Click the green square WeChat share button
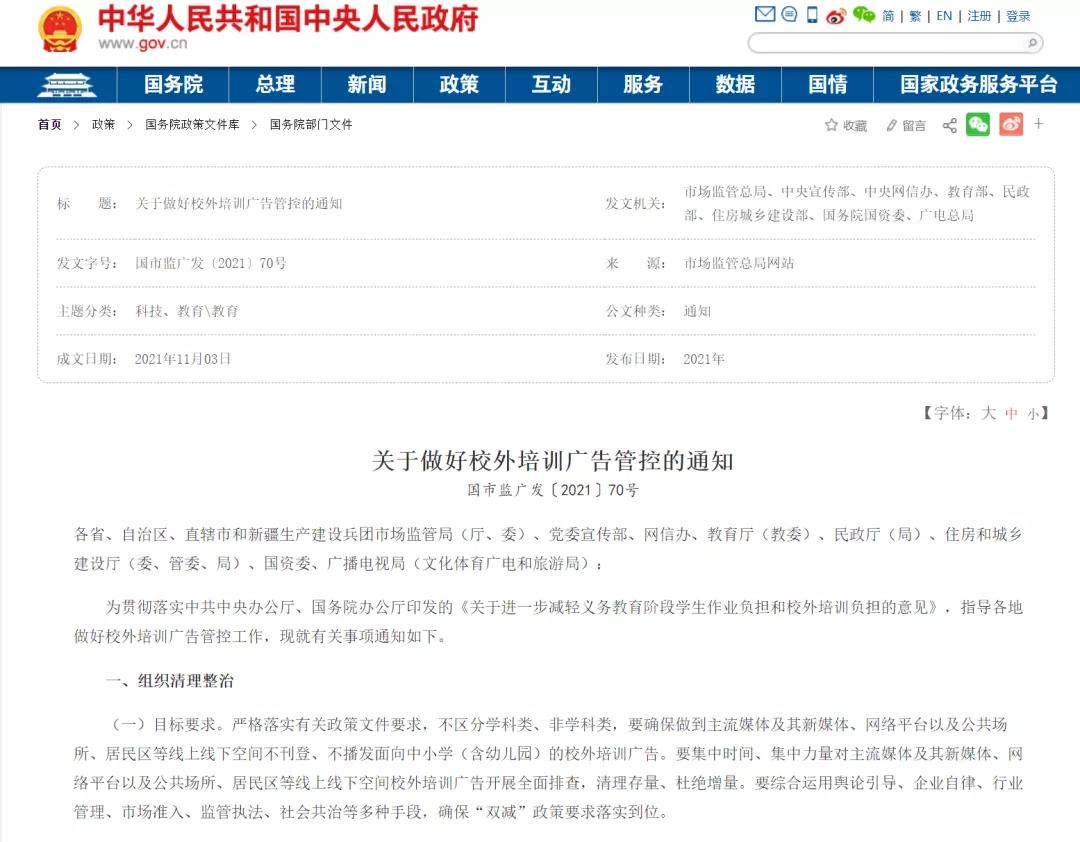Viewport: 1080px width, 842px height. [x=978, y=124]
